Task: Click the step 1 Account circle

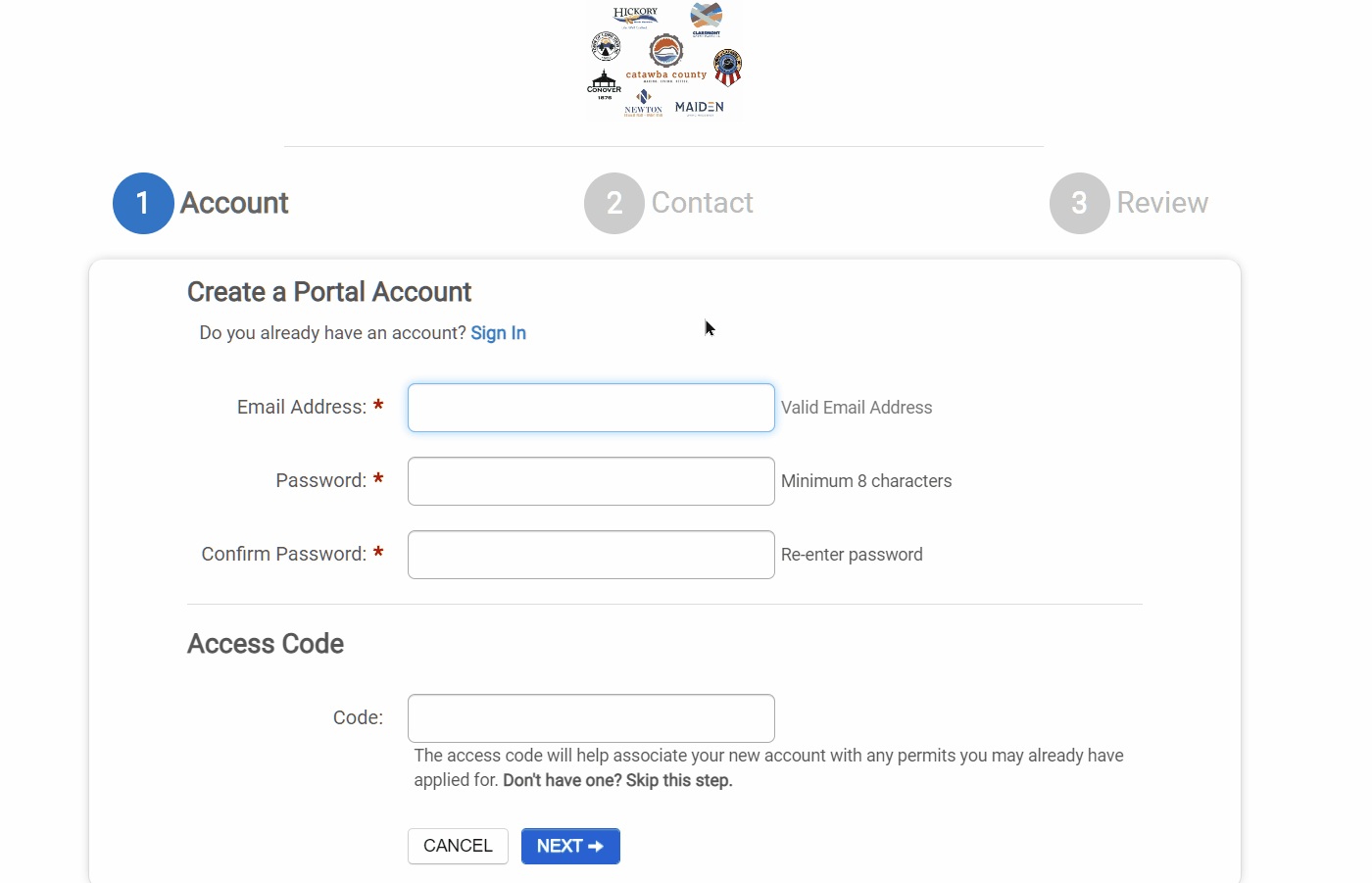Action: tap(143, 203)
